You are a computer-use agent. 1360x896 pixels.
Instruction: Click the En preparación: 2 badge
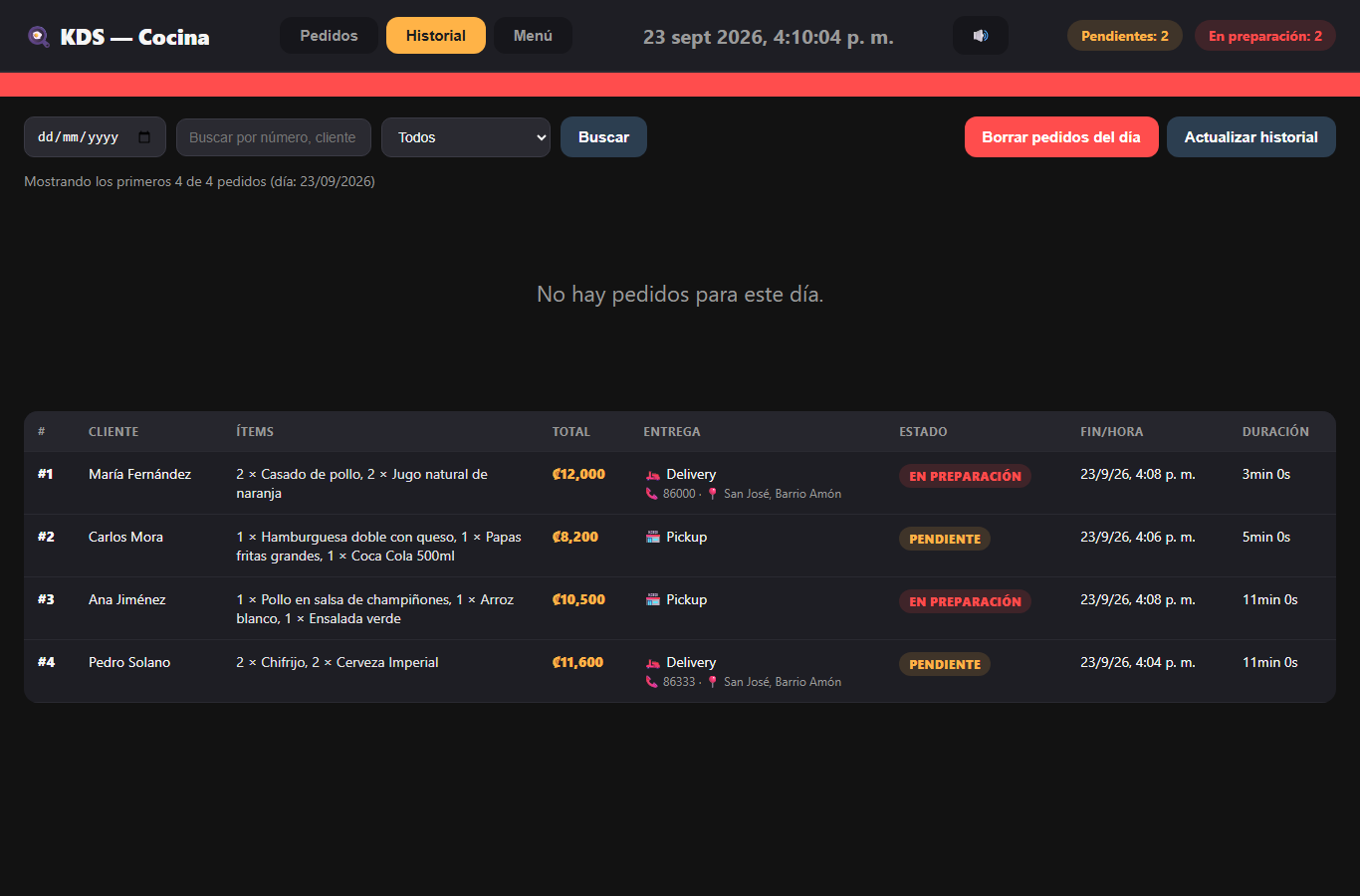click(1265, 36)
